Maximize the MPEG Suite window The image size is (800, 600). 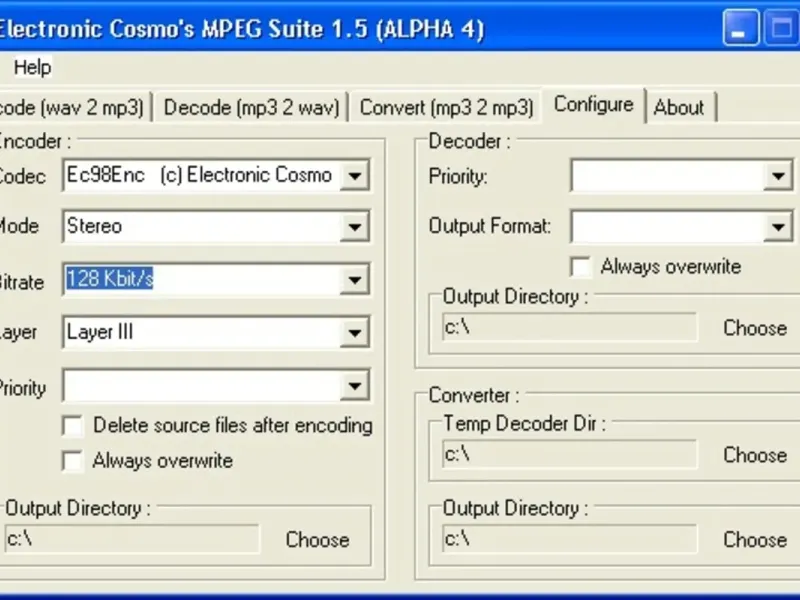pyautogui.click(x=781, y=29)
